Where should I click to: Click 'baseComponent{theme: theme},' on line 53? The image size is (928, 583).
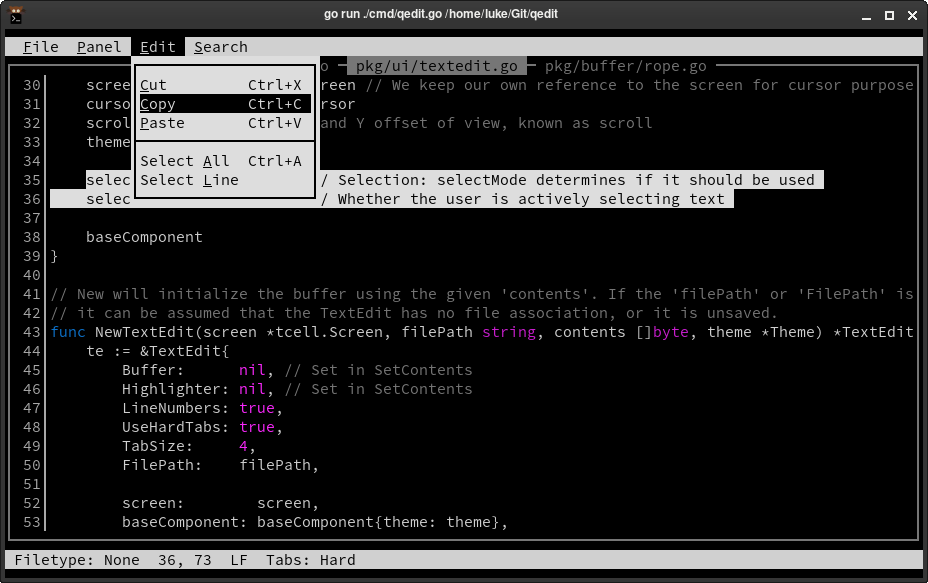(382, 522)
